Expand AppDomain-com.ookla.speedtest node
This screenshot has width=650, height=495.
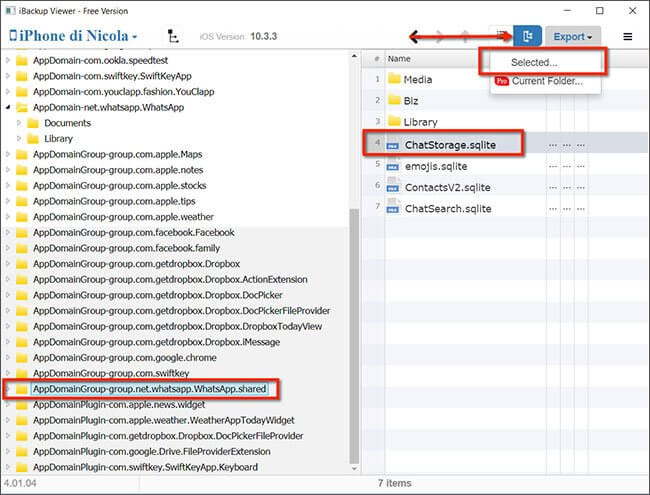8,60
